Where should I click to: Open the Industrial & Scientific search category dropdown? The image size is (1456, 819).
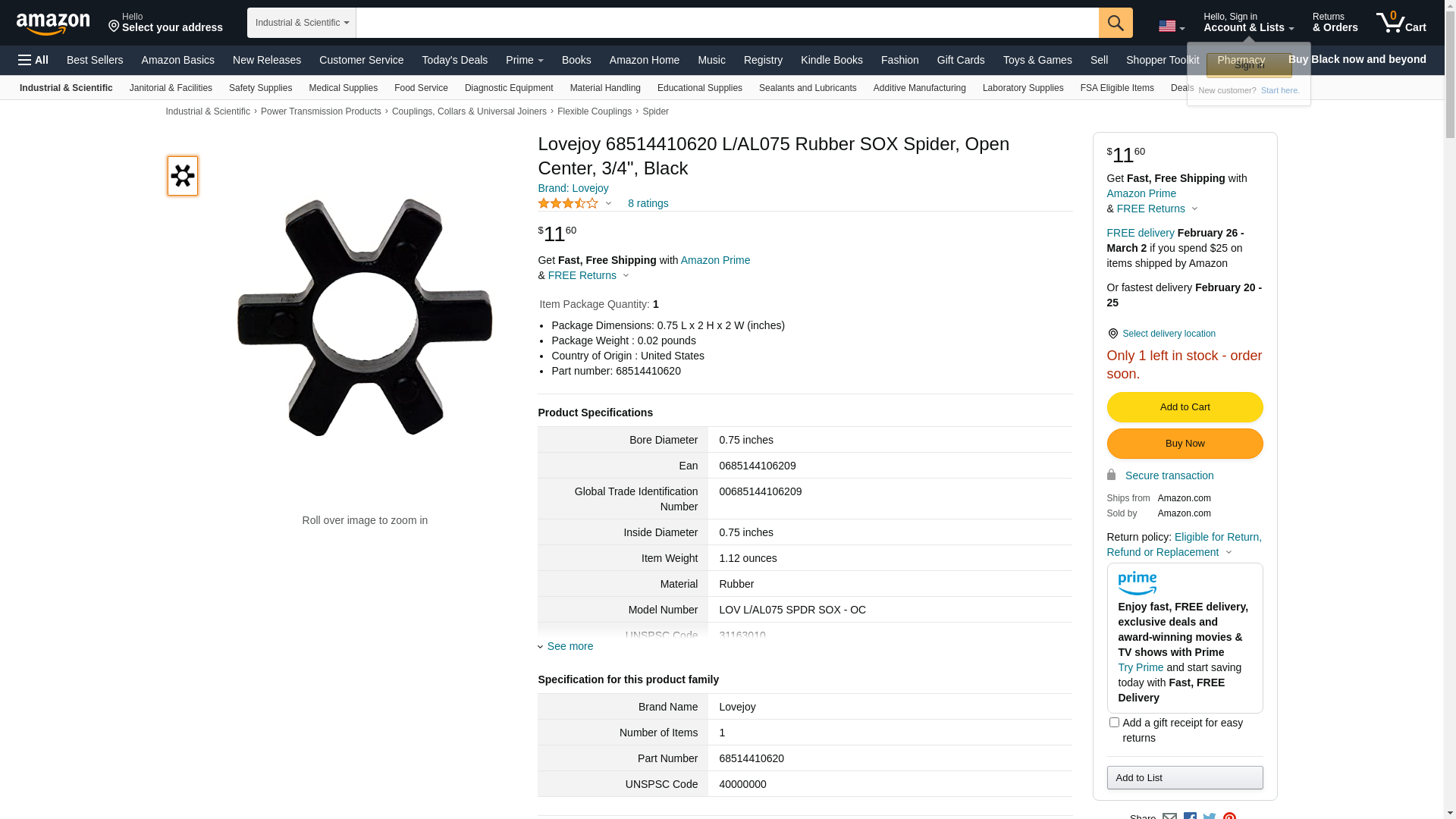point(301,23)
